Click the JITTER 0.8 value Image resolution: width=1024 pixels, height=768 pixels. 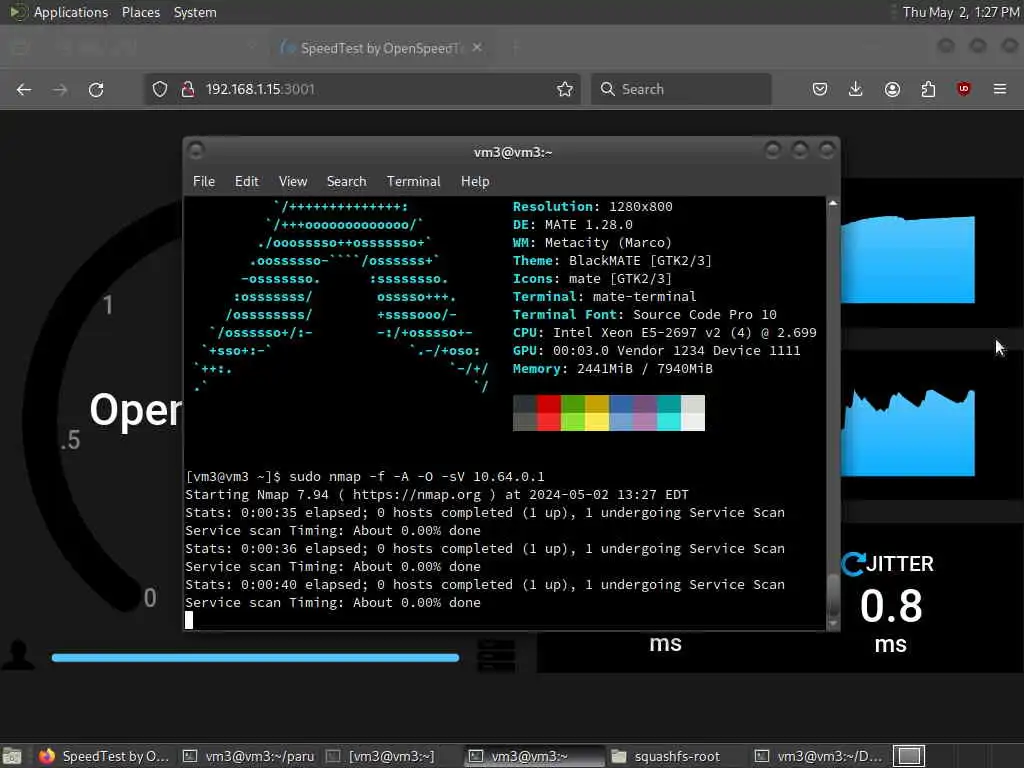tap(891, 606)
